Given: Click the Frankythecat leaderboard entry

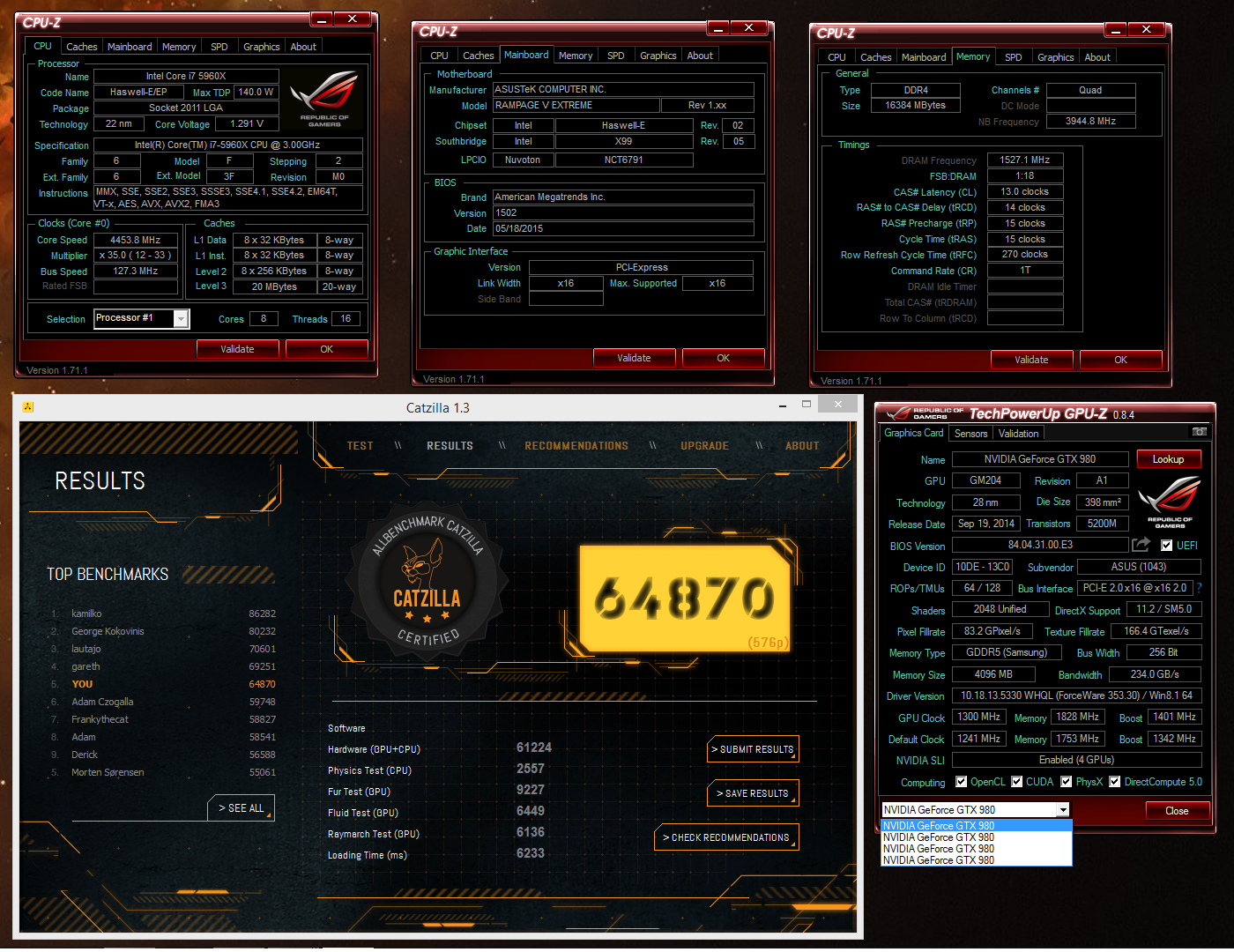Looking at the screenshot, I should pos(163,719).
